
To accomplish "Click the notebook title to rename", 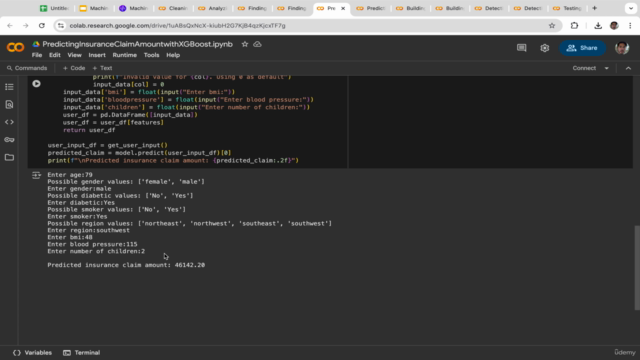I will 138,44.
